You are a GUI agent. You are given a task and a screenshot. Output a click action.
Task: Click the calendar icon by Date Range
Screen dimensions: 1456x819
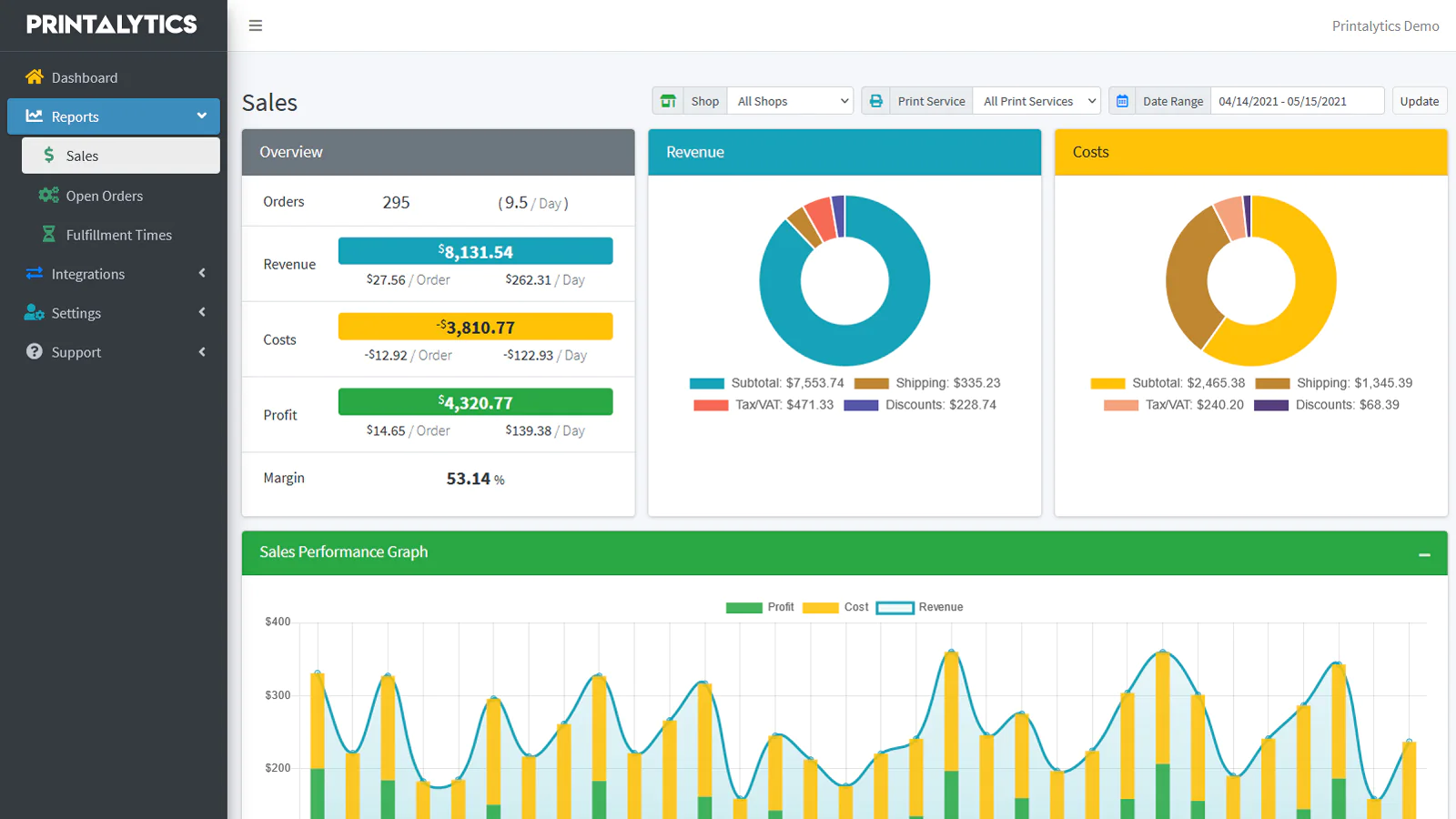coord(1122,101)
